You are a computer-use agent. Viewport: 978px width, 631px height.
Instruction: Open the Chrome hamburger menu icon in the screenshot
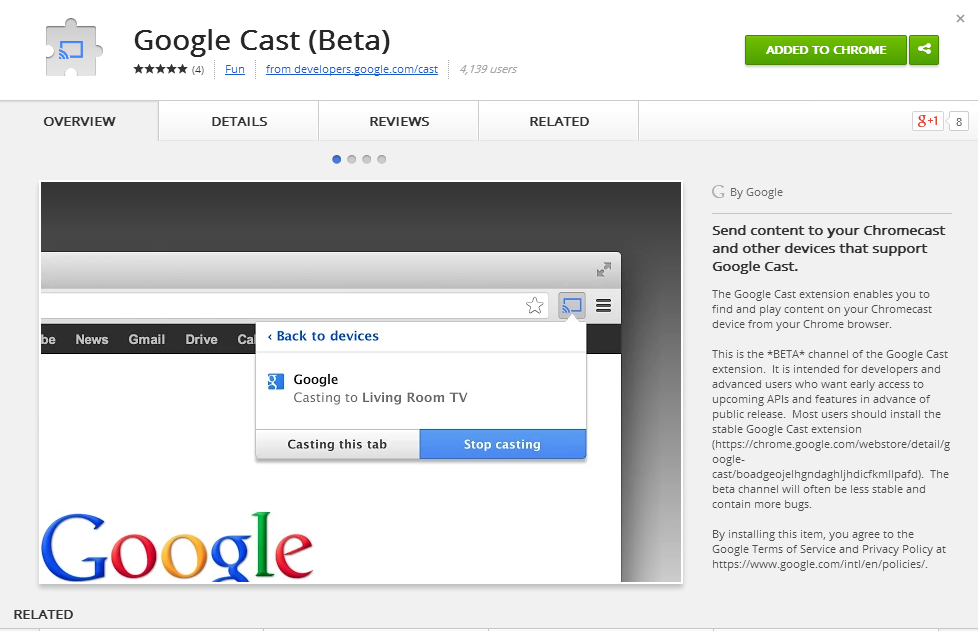tap(603, 306)
